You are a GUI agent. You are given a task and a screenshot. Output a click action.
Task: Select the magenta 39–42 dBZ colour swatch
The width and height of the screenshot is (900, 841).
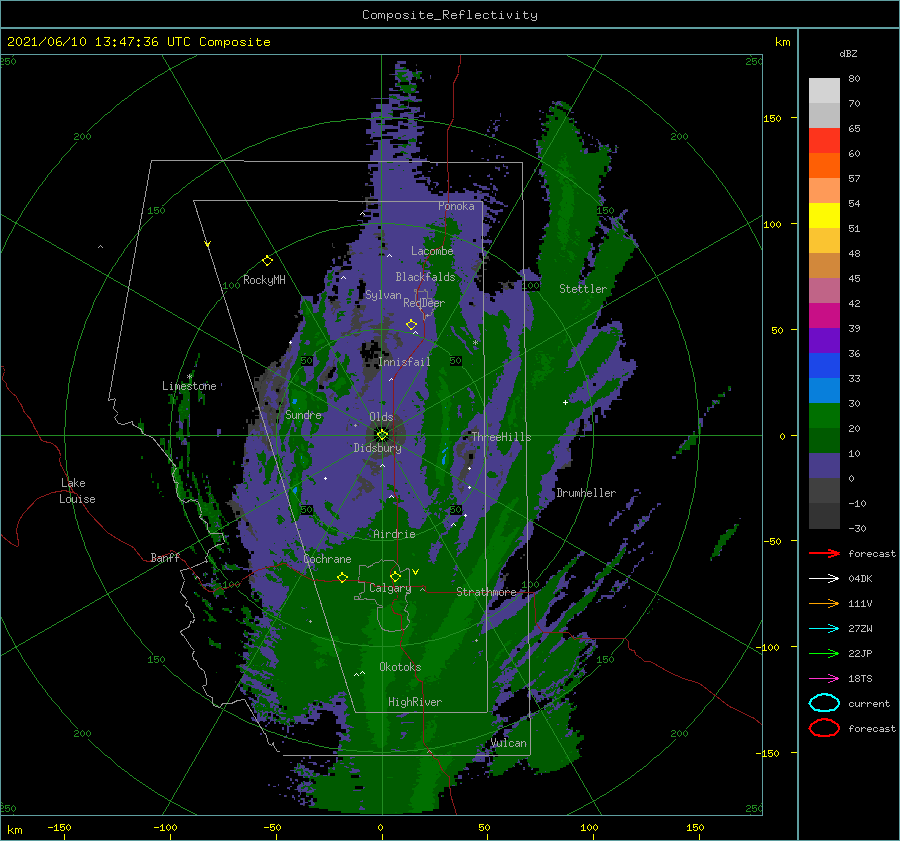pyautogui.click(x=824, y=316)
